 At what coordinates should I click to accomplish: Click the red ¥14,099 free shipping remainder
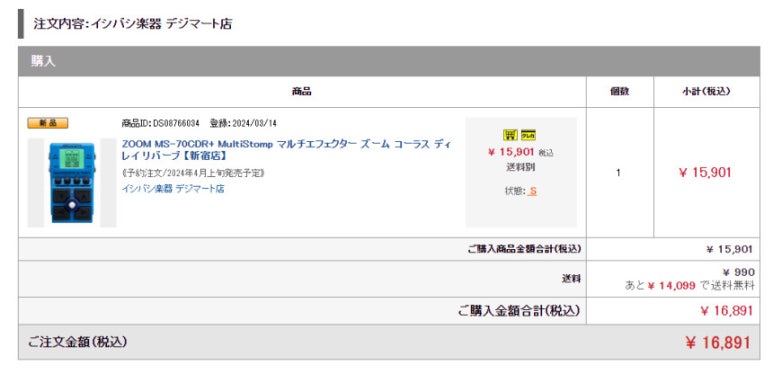click(x=671, y=285)
